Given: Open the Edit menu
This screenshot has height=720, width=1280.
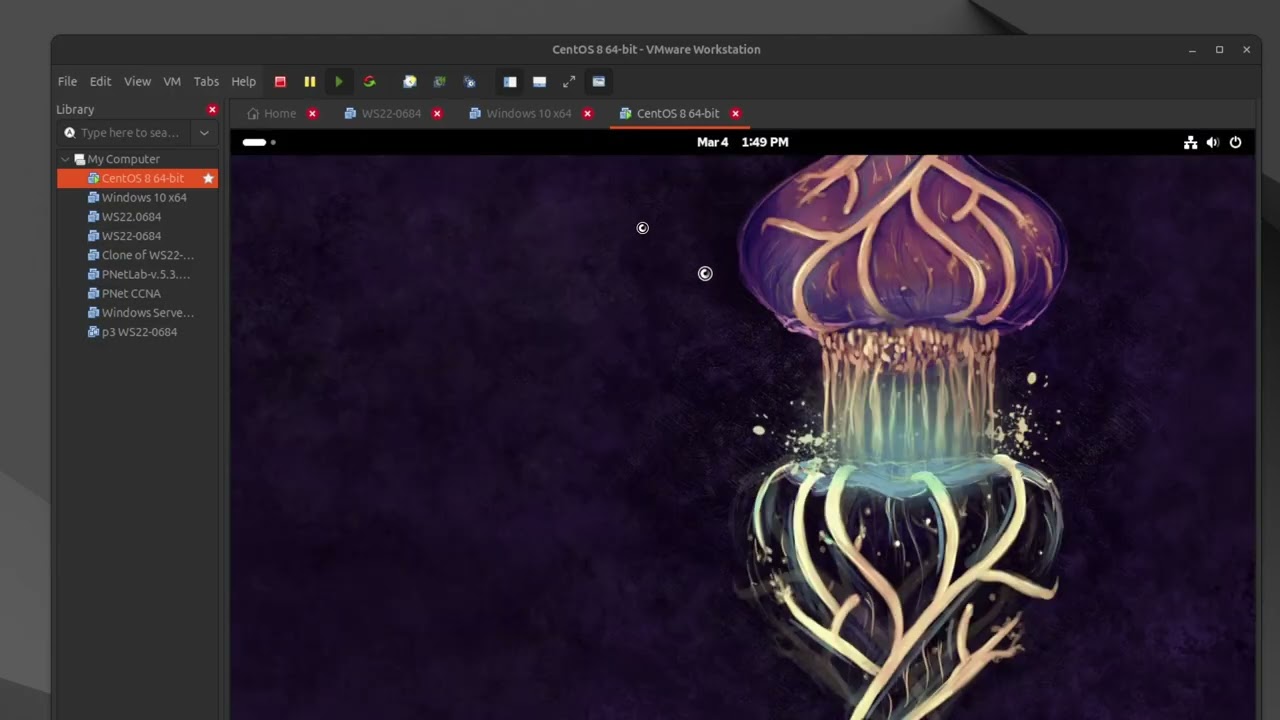Looking at the screenshot, I should click(x=100, y=82).
